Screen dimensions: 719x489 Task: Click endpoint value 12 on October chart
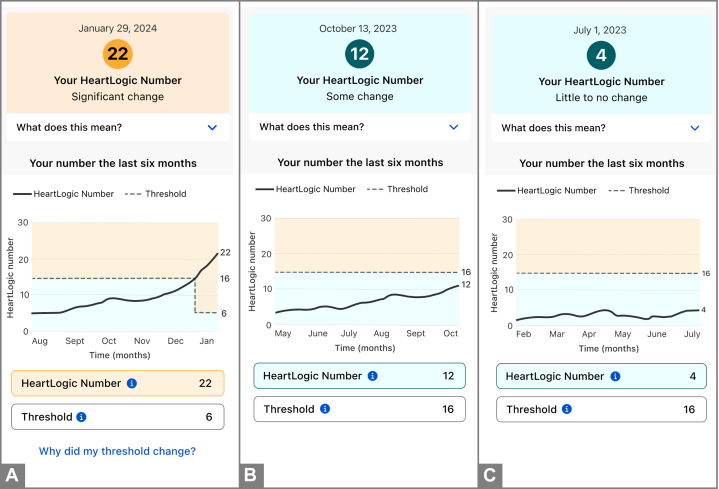tap(466, 284)
